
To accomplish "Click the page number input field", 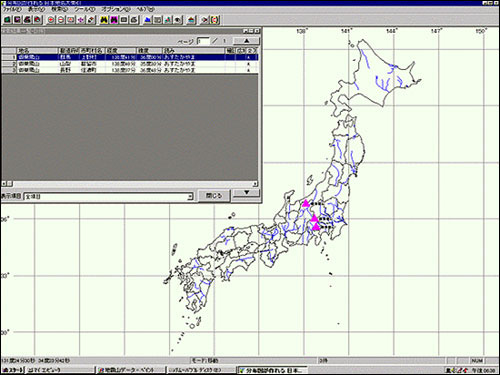I will (x=203, y=41).
